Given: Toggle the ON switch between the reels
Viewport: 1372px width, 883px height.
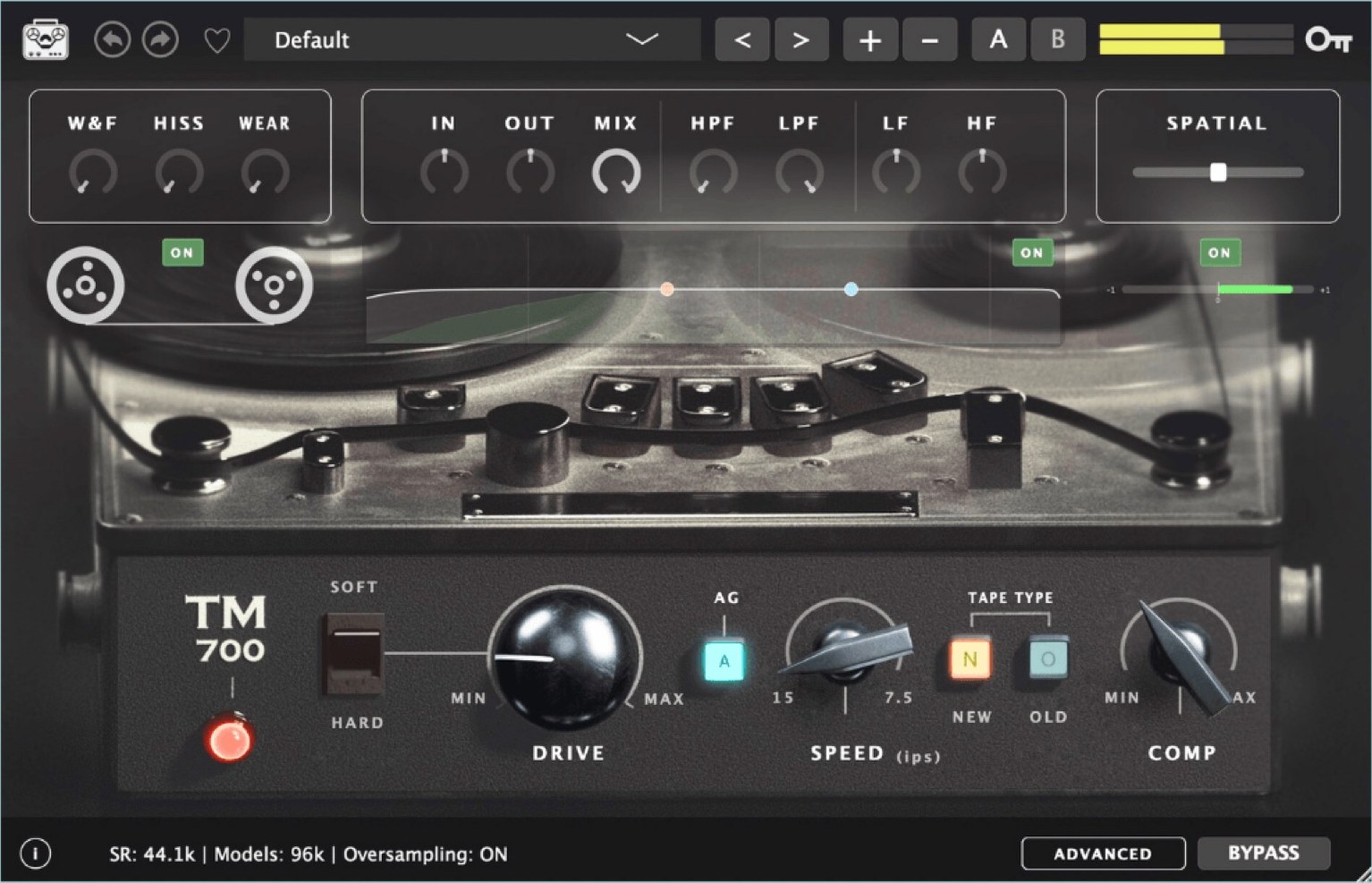Looking at the screenshot, I should tap(182, 253).
